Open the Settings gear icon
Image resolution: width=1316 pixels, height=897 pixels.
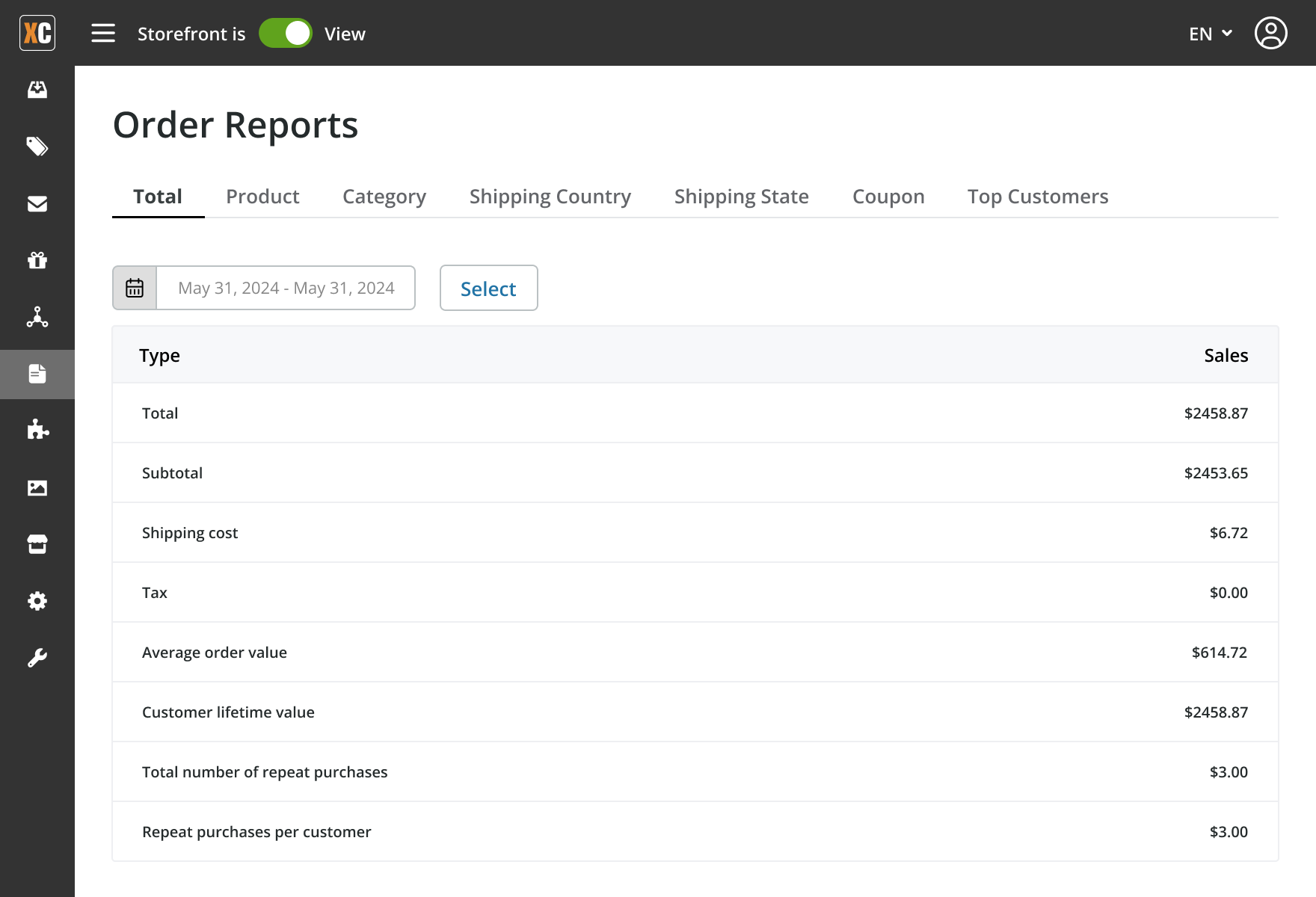tap(37, 601)
